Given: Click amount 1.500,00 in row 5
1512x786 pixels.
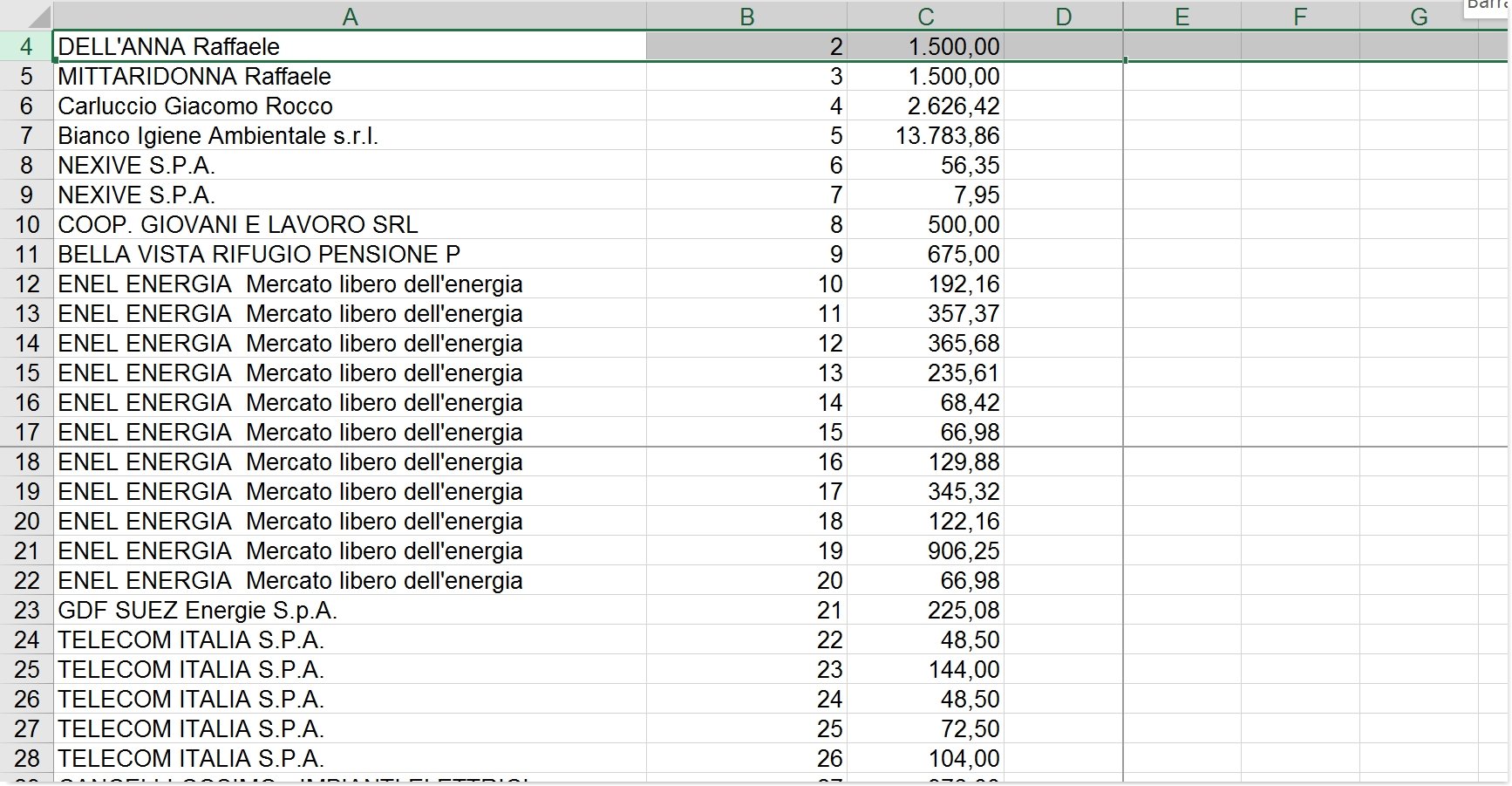Looking at the screenshot, I should click(x=925, y=76).
